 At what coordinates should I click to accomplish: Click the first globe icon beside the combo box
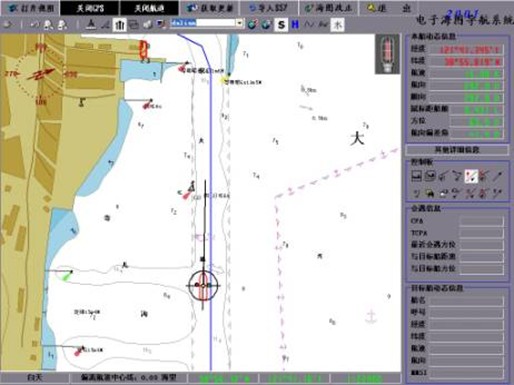click(x=252, y=25)
